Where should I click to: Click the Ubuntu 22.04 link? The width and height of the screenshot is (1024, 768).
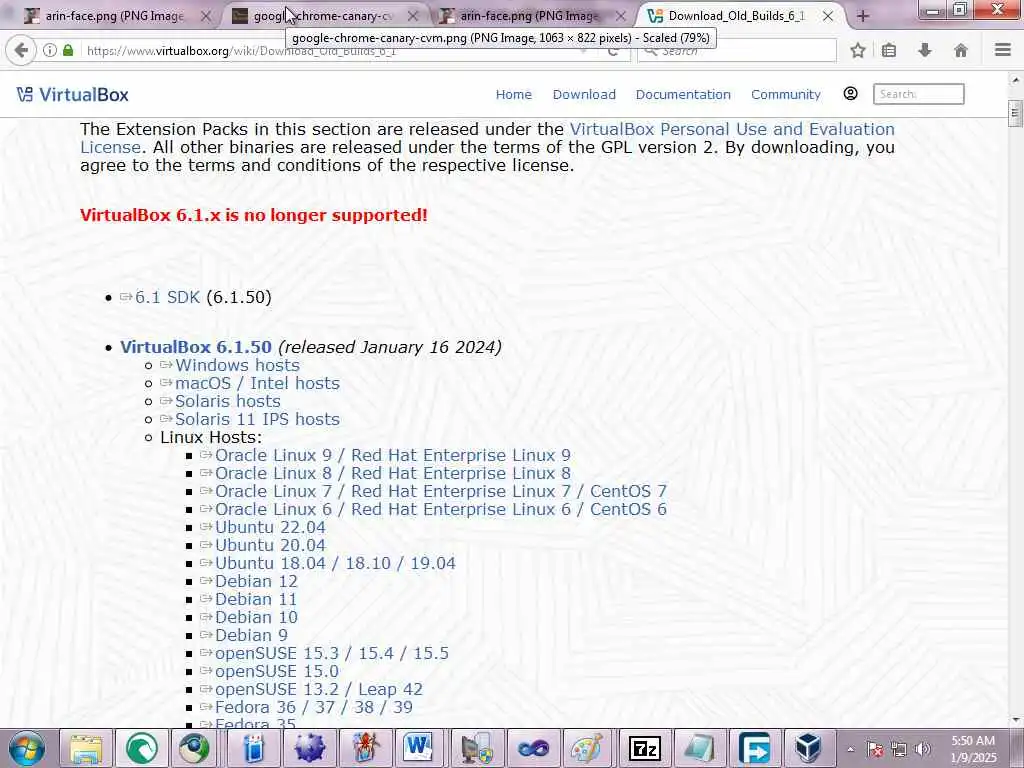pyautogui.click(x=270, y=527)
